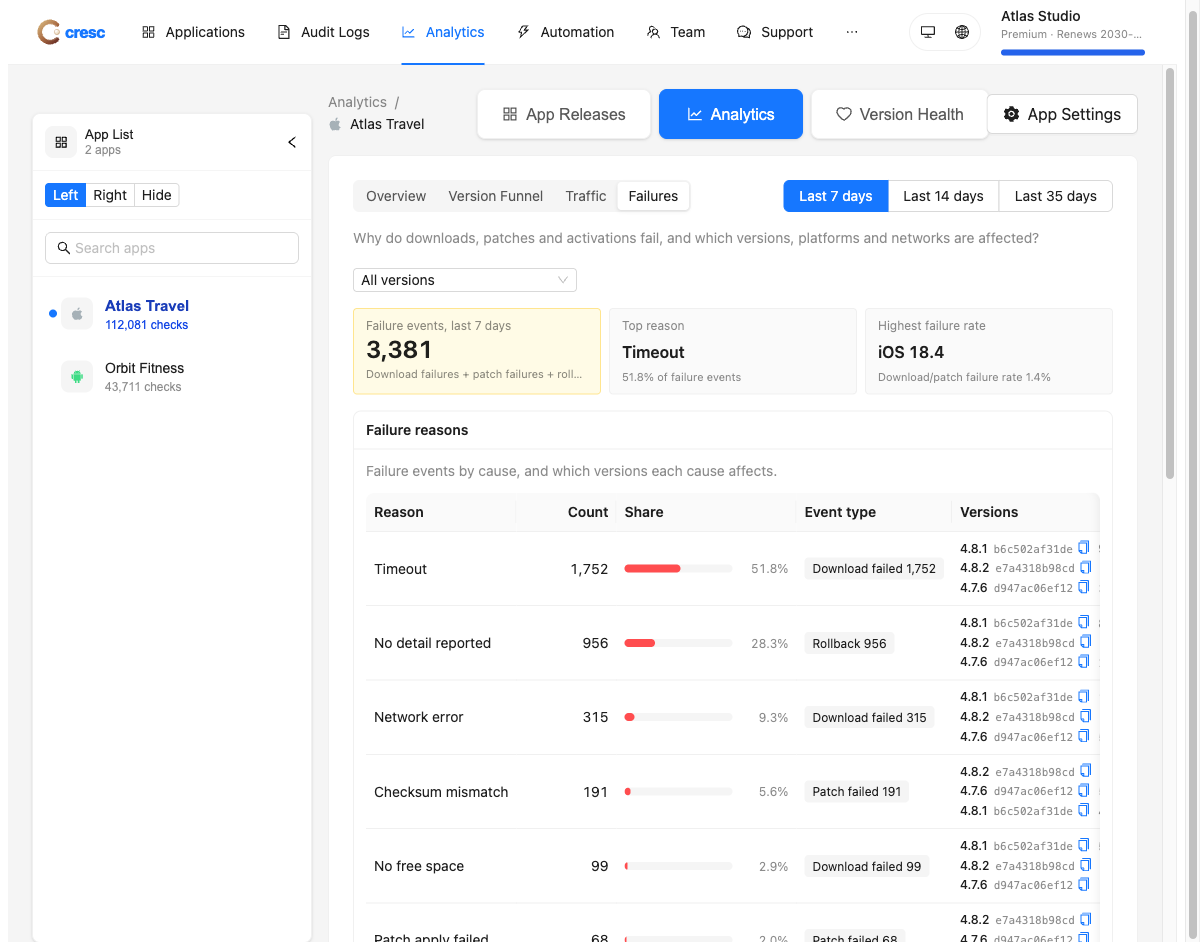This screenshot has height=942, width=1200.
Task: Open the All versions dropdown
Action: click(x=465, y=280)
